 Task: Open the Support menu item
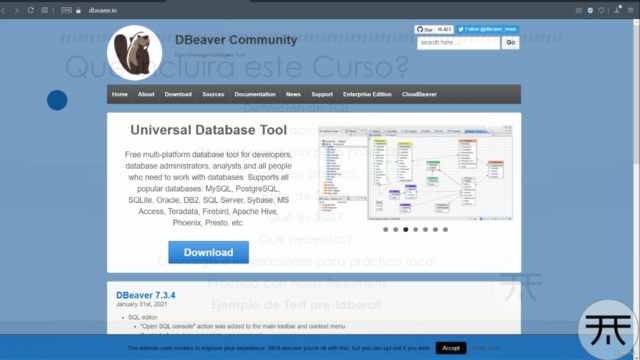point(322,94)
